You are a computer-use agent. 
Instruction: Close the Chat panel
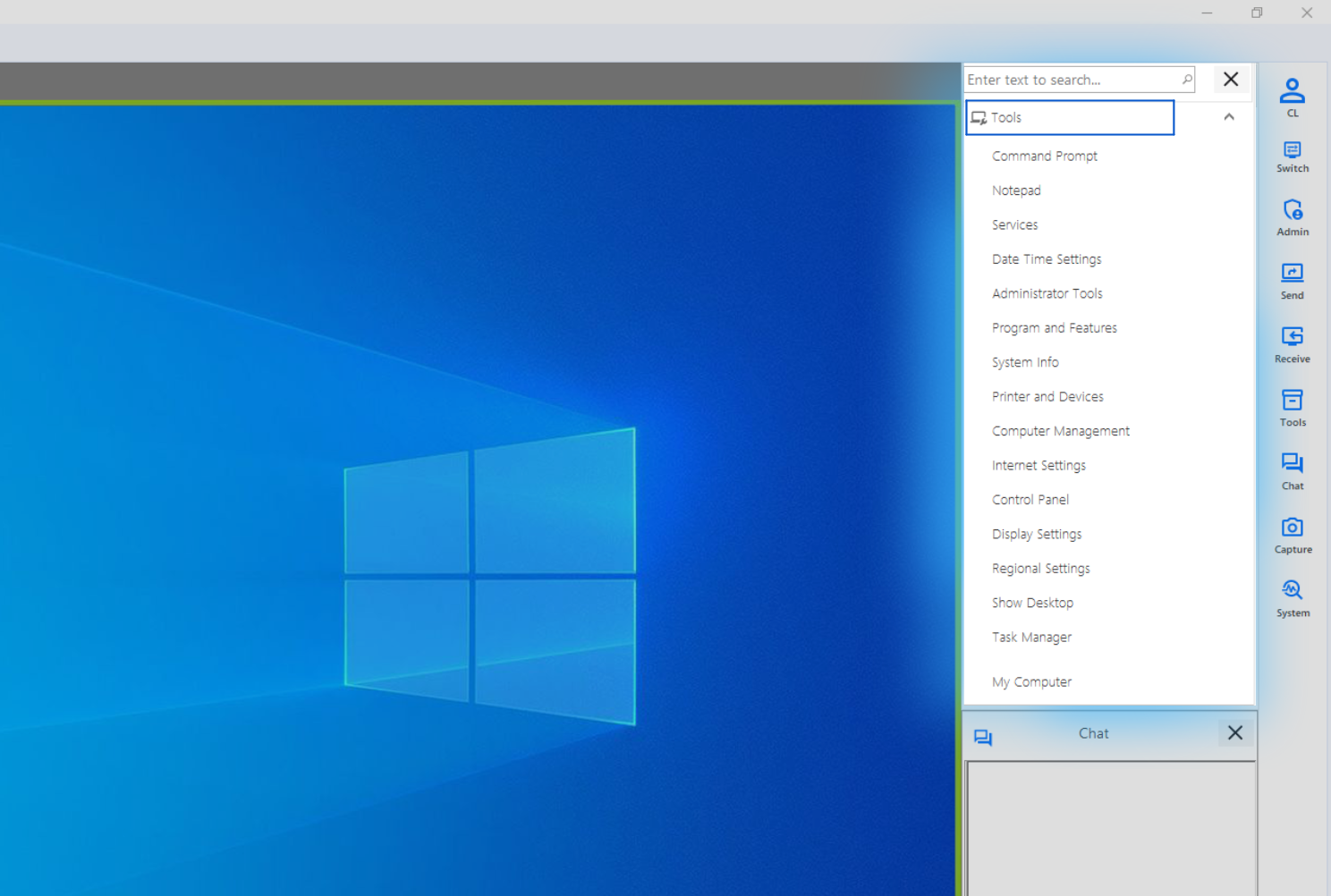coord(1235,732)
